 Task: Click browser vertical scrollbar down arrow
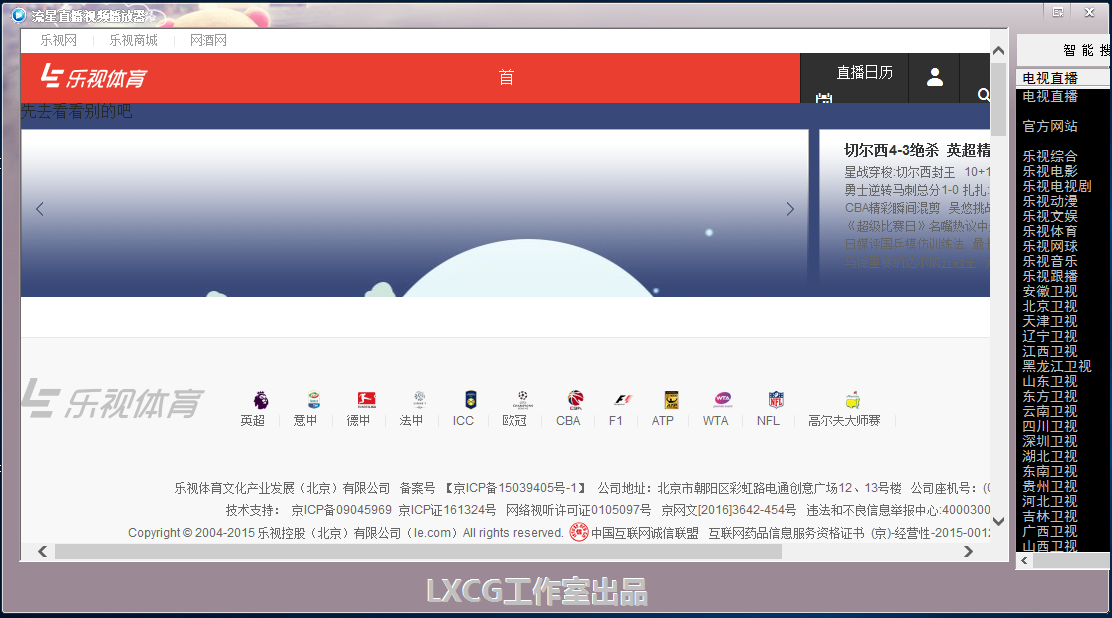coord(999,522)
